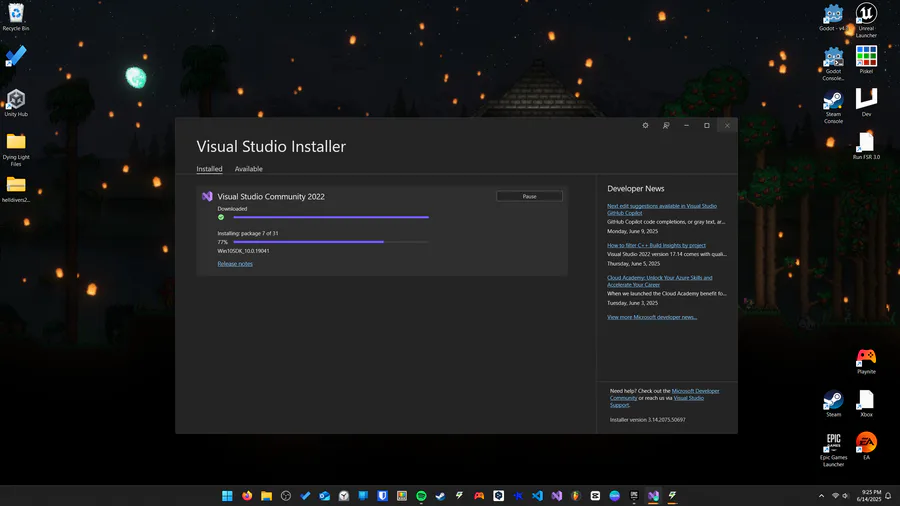Open the Cloud Academy Azure Skills article
Image resolution: width=900 pixels, height=506 pixels.
[x=660, y=281]
